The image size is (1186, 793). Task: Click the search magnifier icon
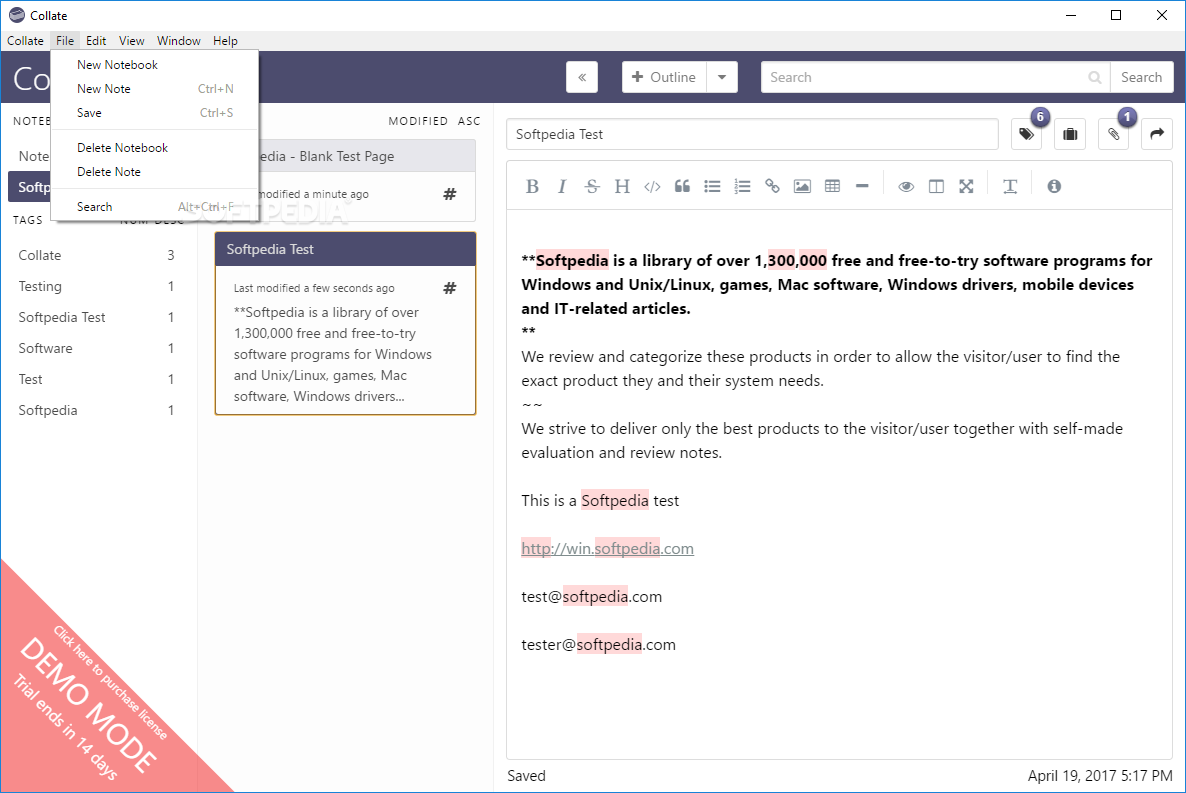1094,77
